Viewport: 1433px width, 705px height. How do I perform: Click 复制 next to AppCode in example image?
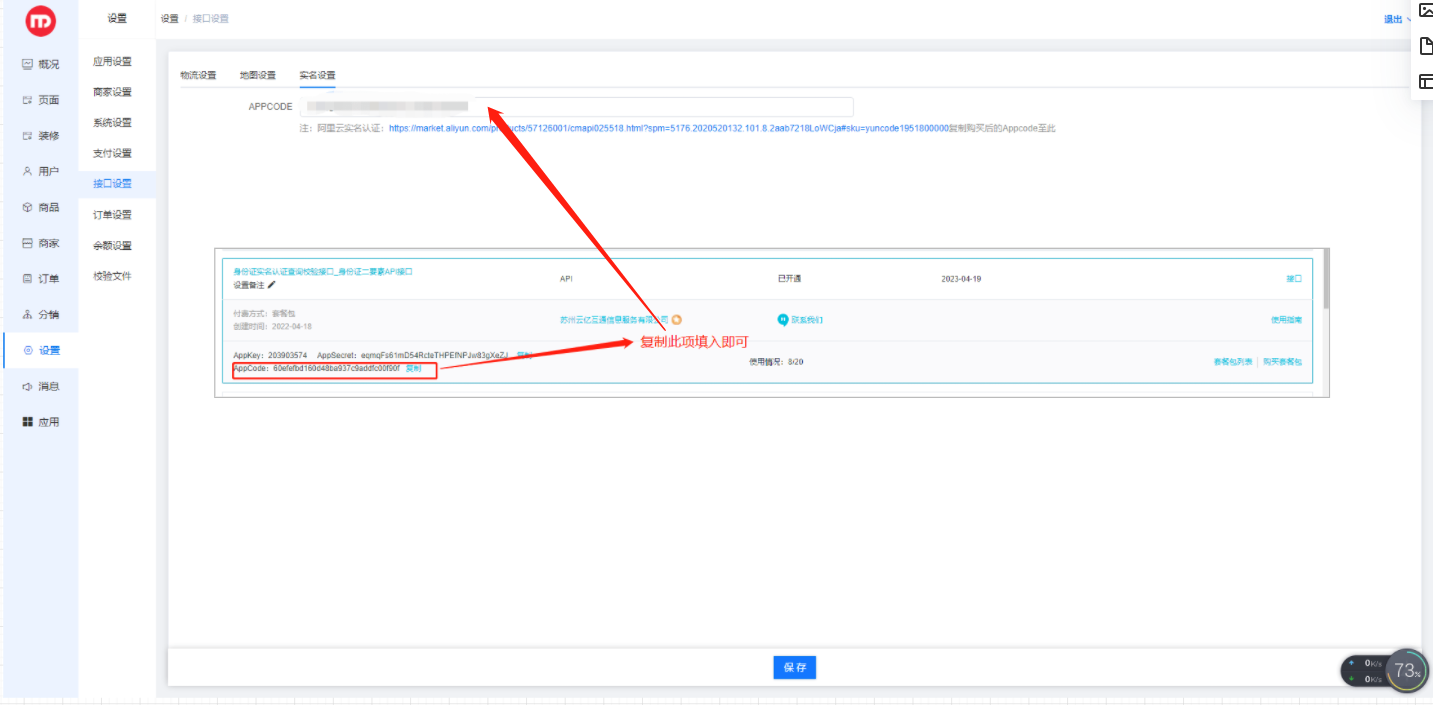413,368
